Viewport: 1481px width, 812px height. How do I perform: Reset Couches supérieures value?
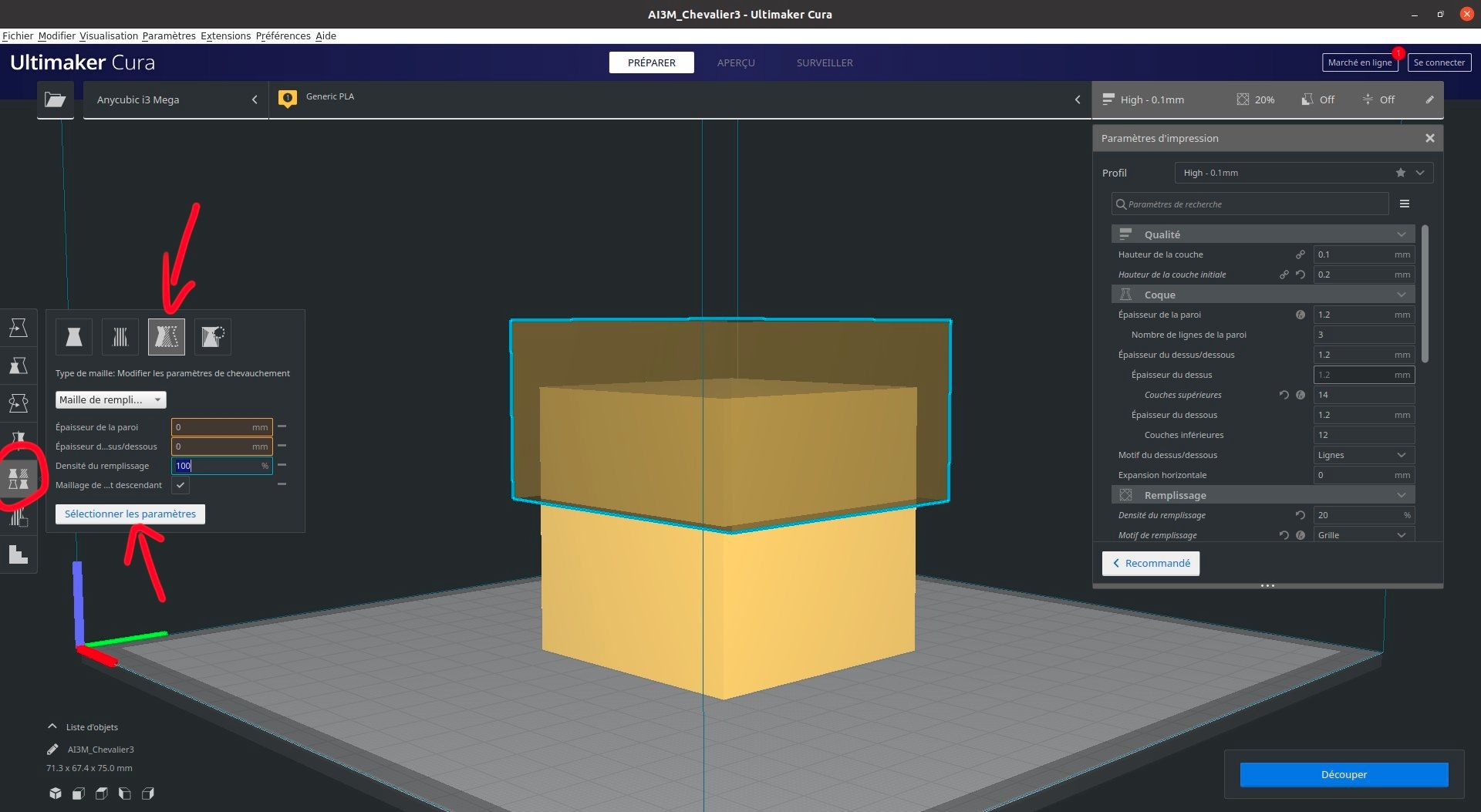(1284, 395)
